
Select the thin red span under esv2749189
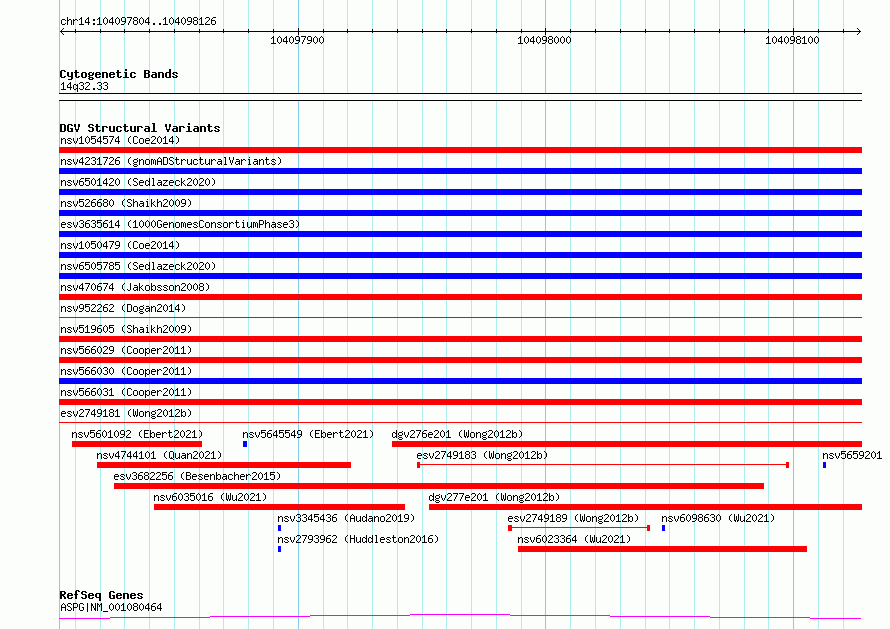(579, 528)
